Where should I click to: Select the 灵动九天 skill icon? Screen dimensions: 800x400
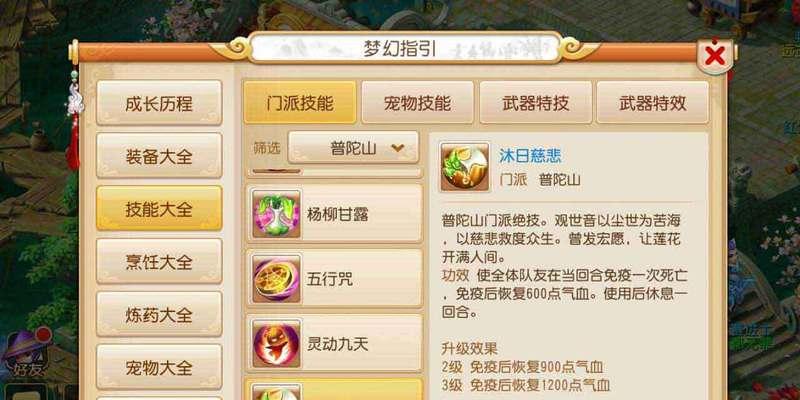tap(276, 344)
